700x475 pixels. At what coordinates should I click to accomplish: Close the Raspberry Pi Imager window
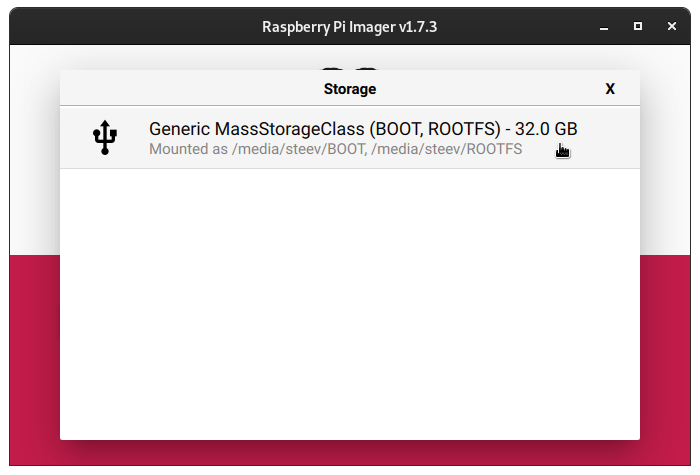[x=670, y=27]
